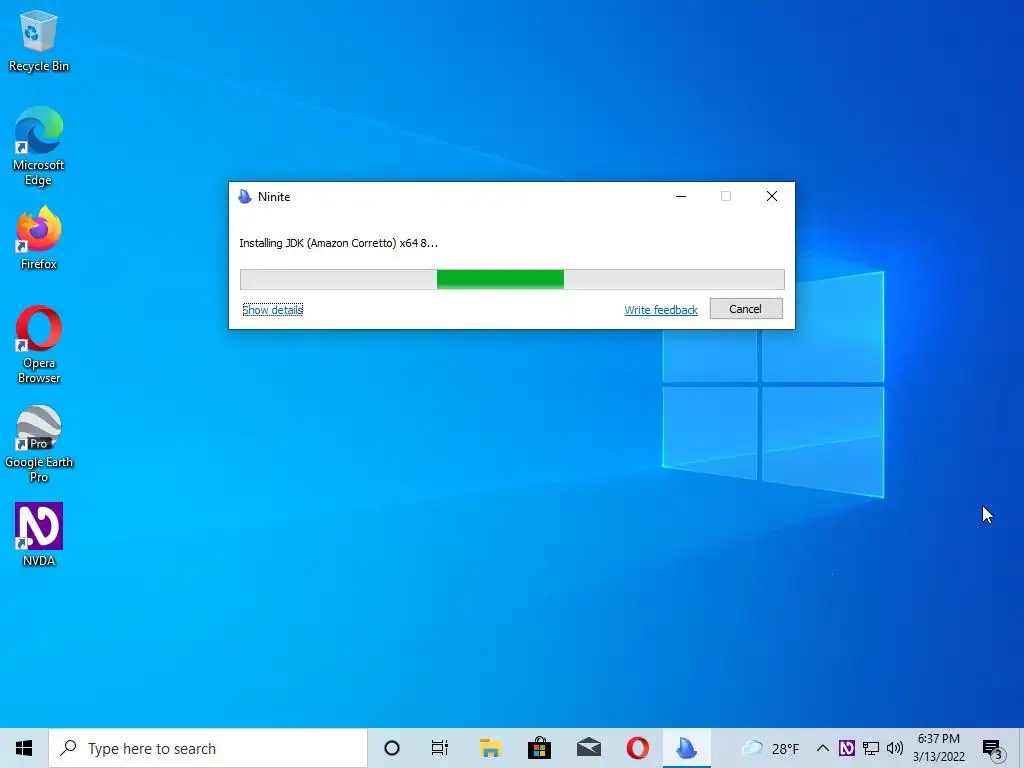This screenshot has height=768, width=1024.
Task: Open the Write feedback link
Action: (661, 310)
